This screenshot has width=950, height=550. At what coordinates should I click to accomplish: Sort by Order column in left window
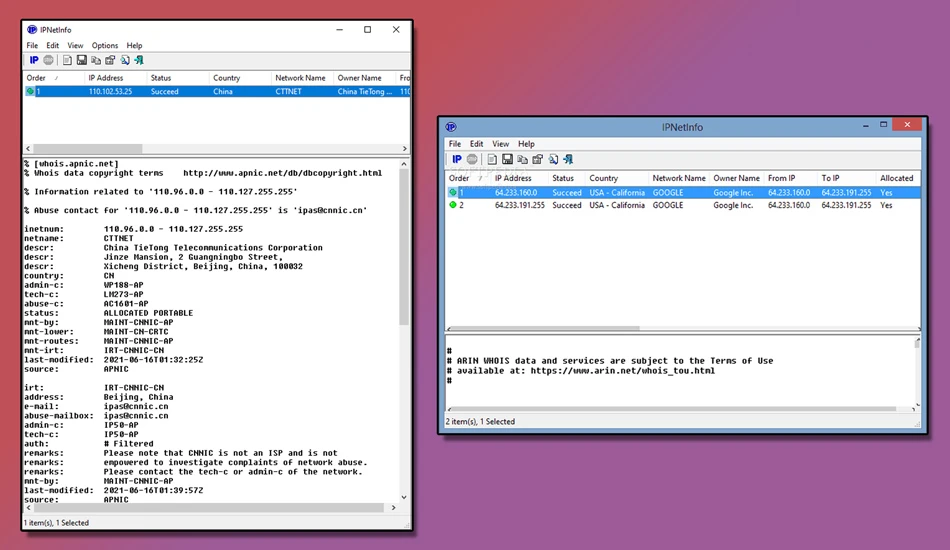[x=53, y=78]
